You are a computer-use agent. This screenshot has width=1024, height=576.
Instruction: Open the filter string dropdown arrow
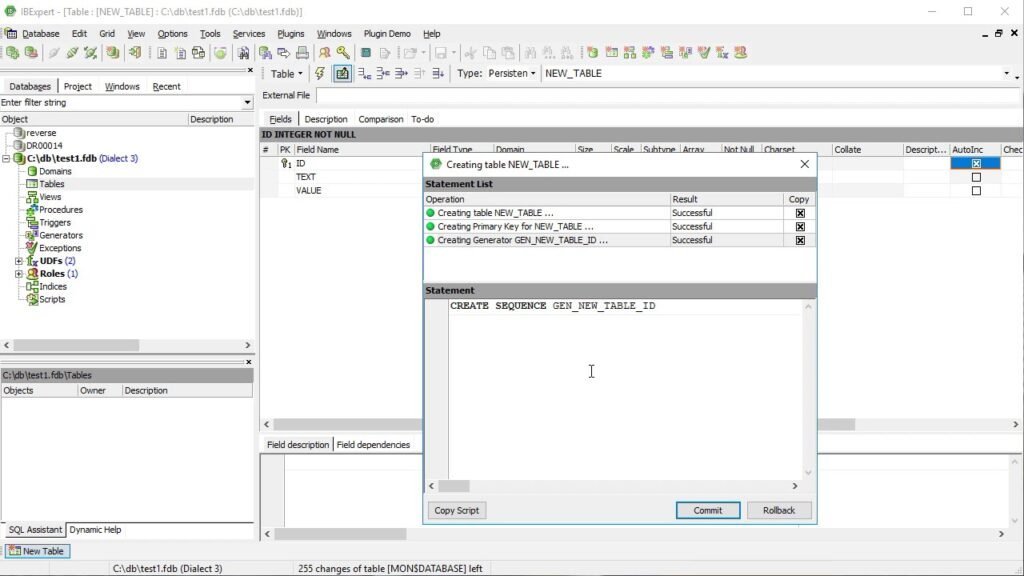[247, 103]
